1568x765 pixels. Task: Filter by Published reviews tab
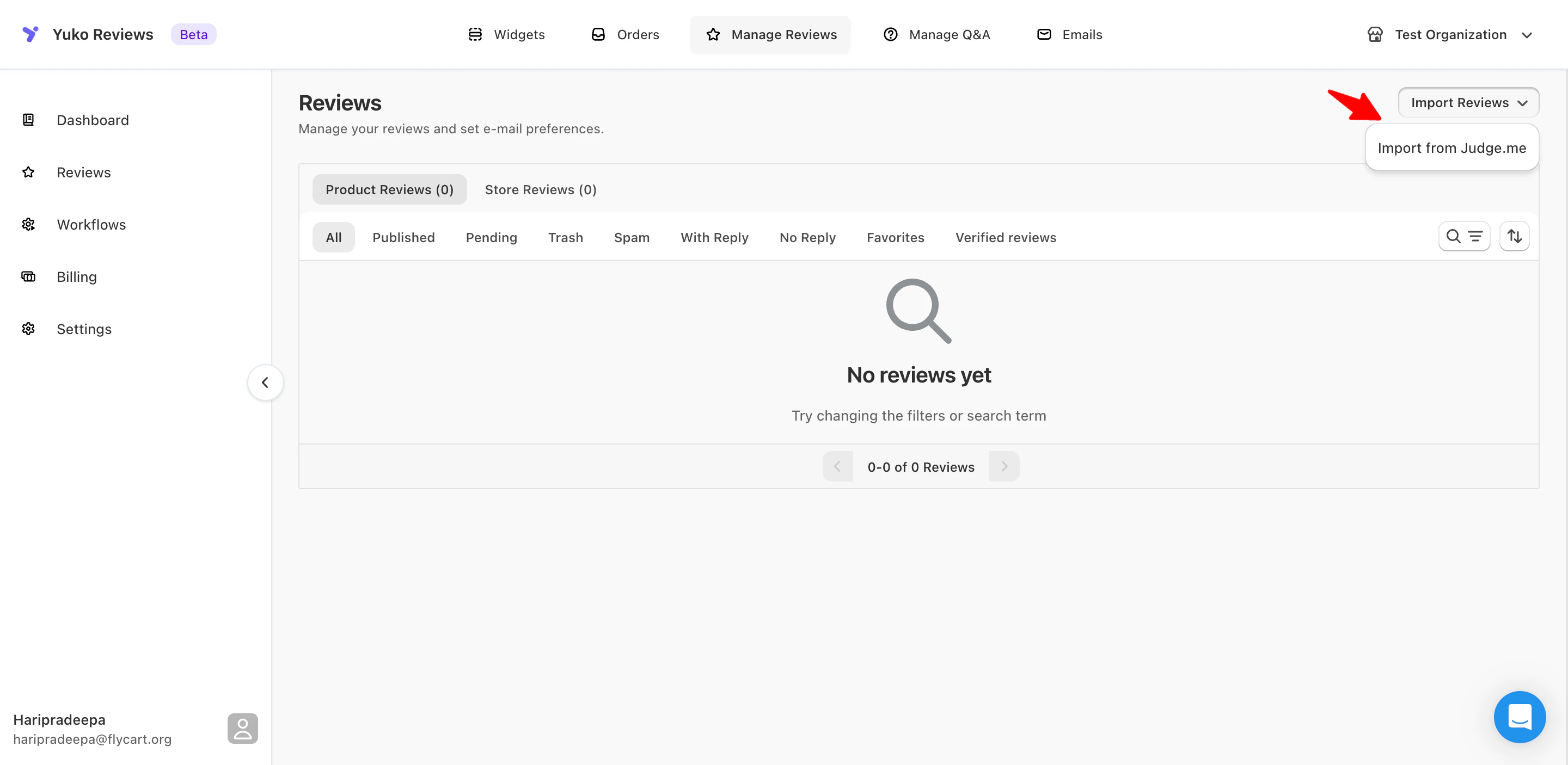pos(403,238)
